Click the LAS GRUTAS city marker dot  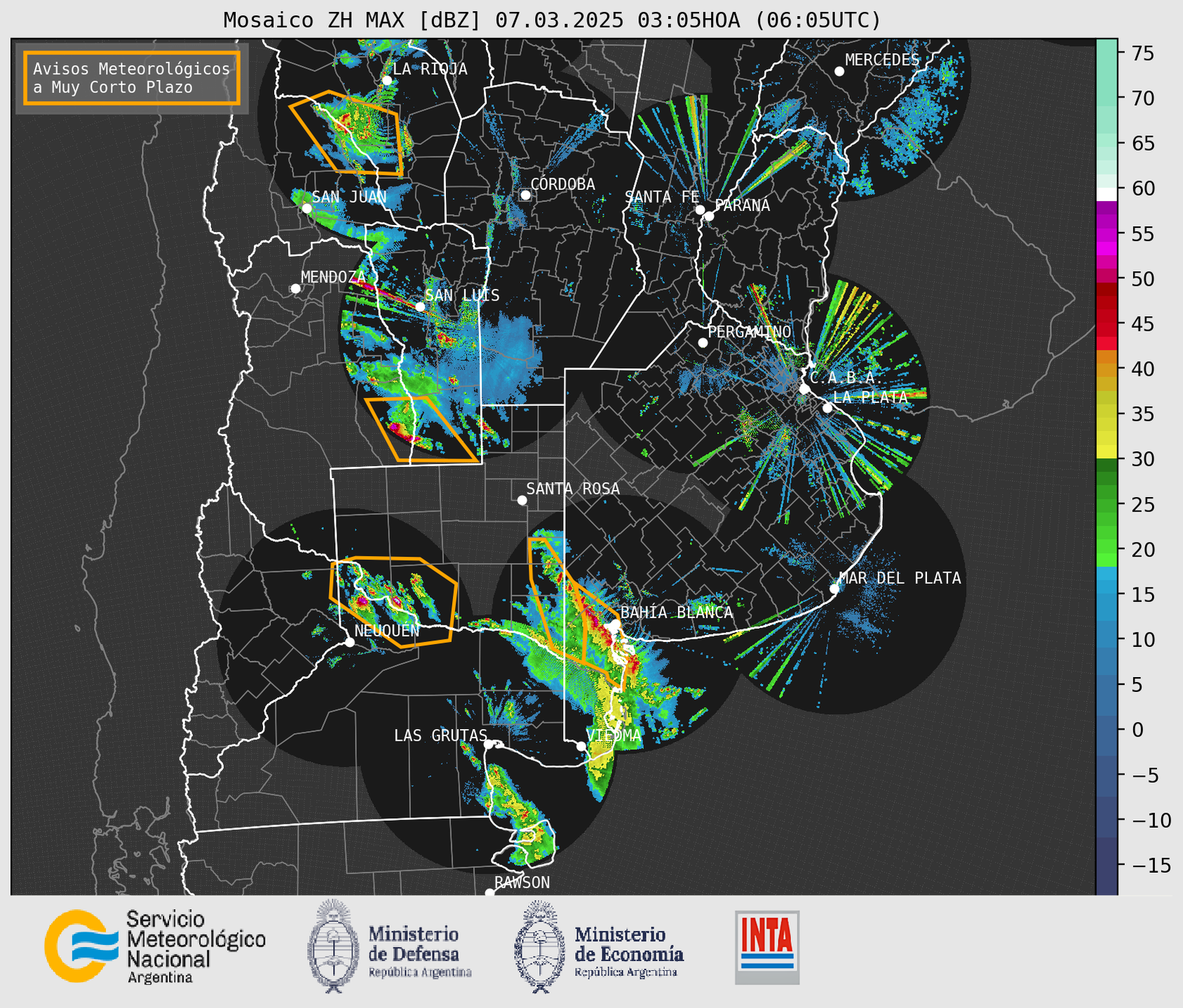coord(489,744)
